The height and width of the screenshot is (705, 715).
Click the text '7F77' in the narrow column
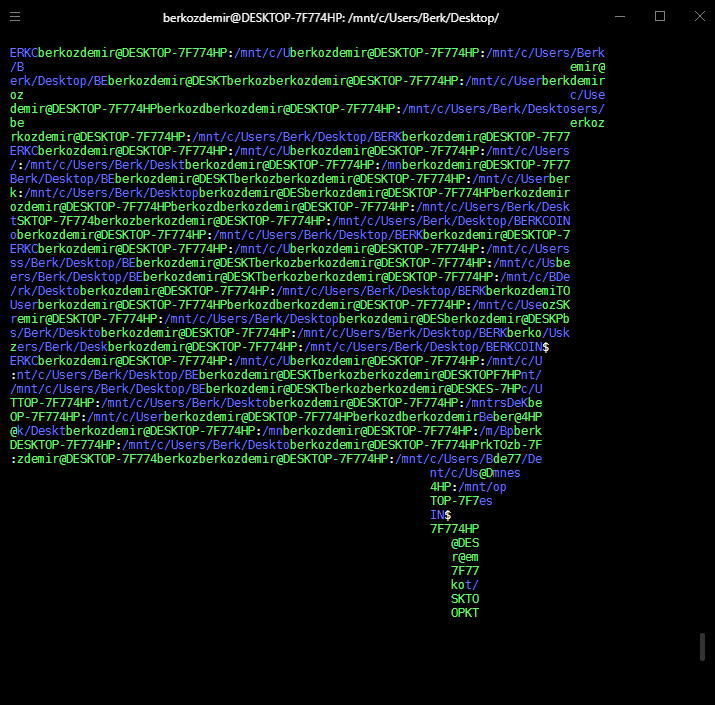tap(465, 571)
